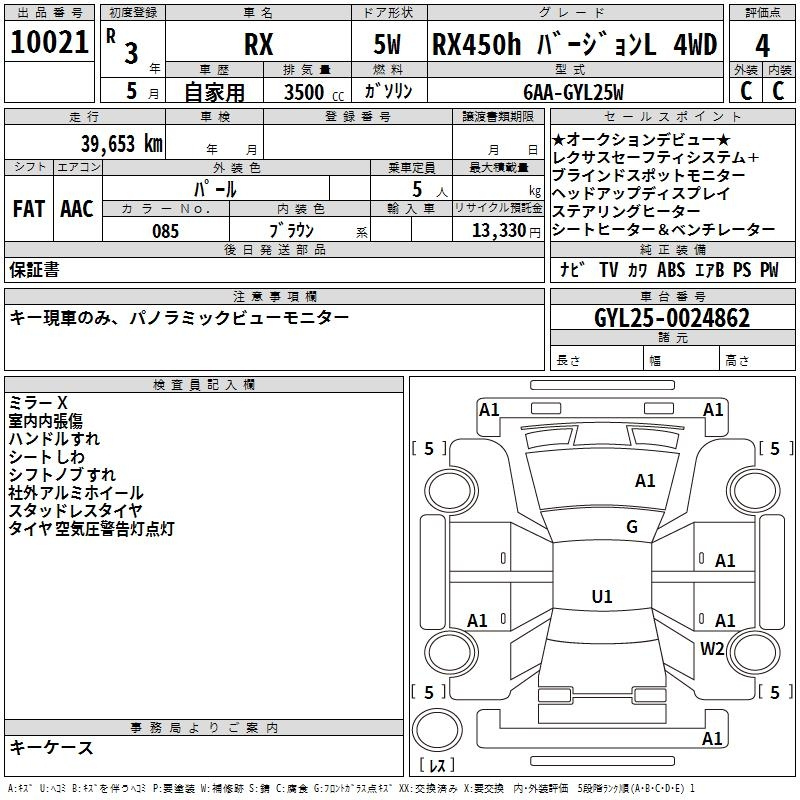The image size is (800, 800).
Task: Select the A1 scratch mark on the hood
Action: pyautogui.click(x=645, y=481)
